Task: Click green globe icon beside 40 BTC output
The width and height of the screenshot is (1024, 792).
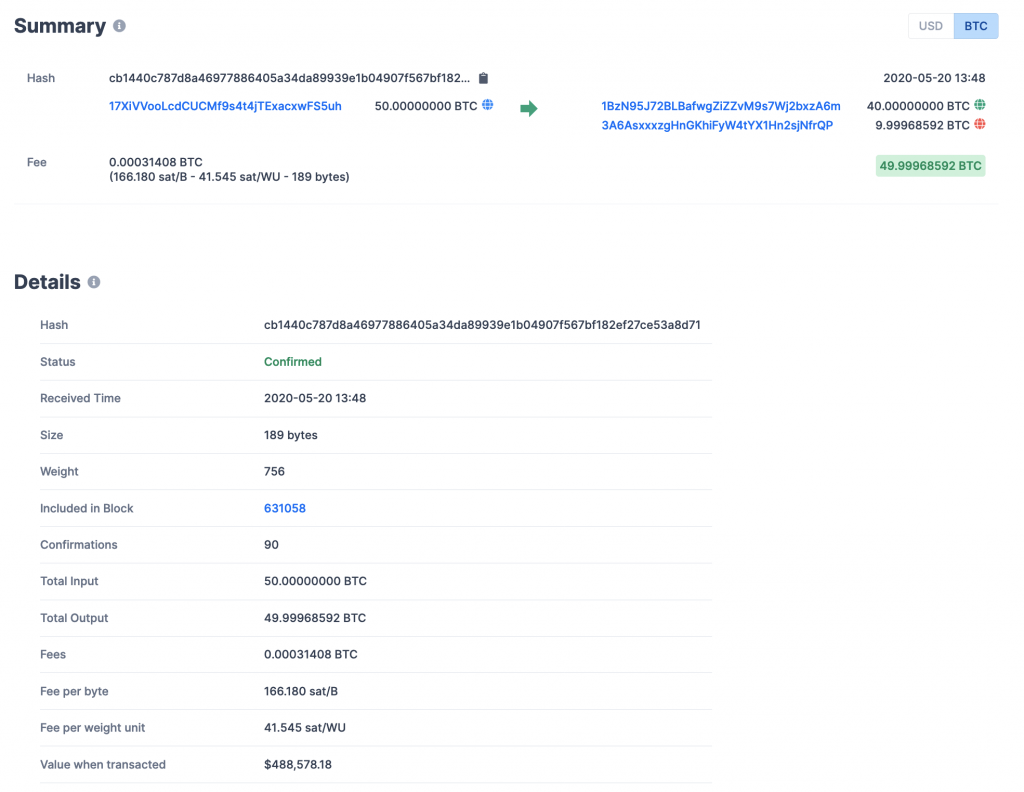Action: tap(978, 104)
